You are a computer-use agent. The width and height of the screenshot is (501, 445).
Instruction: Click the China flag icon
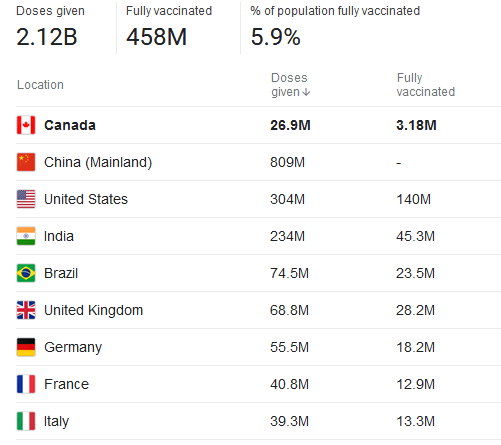[26, 162]
